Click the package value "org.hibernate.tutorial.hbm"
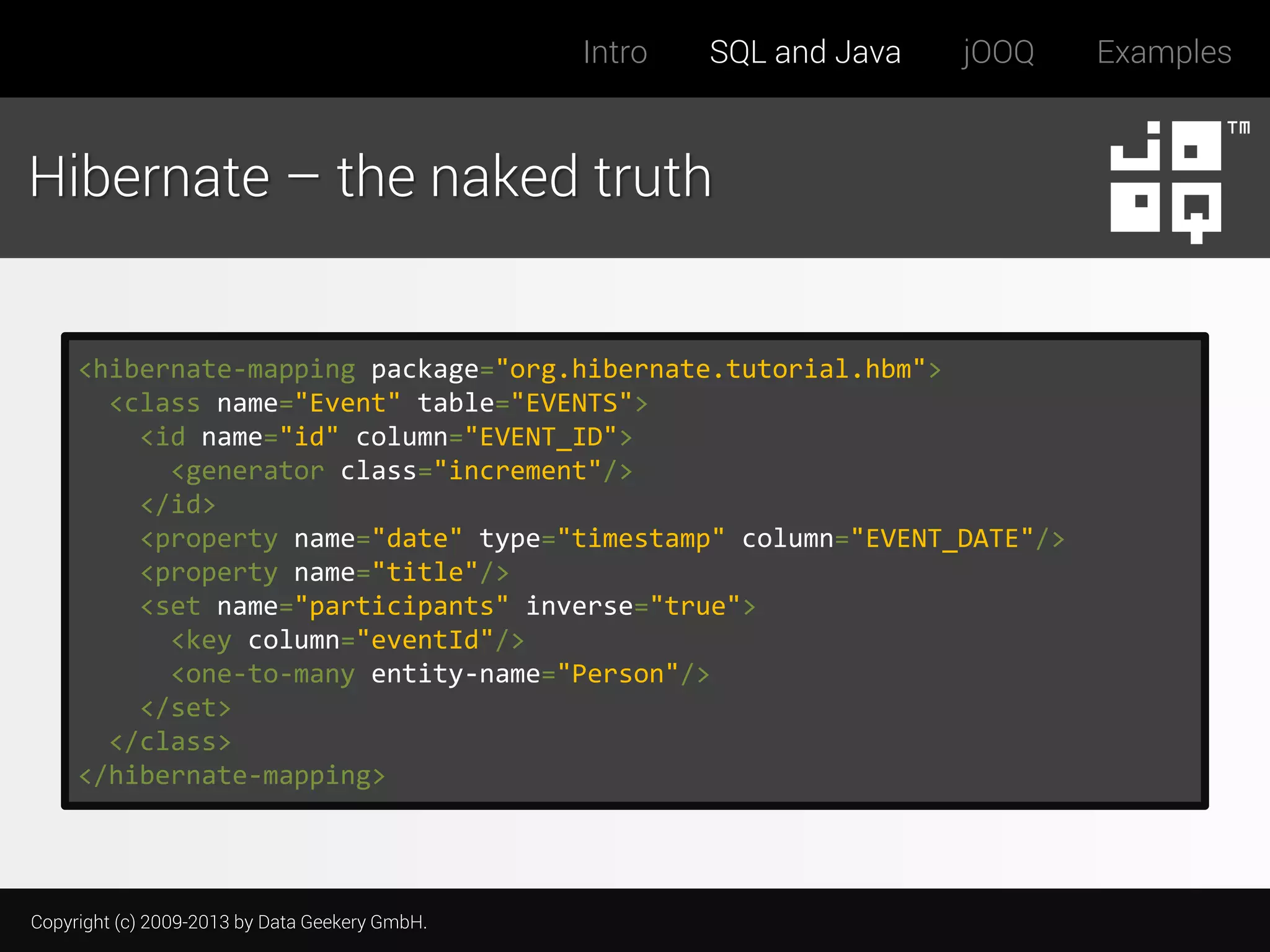Image resolution: width=1270 pixels, height=952 pixels. click(710, 369)
